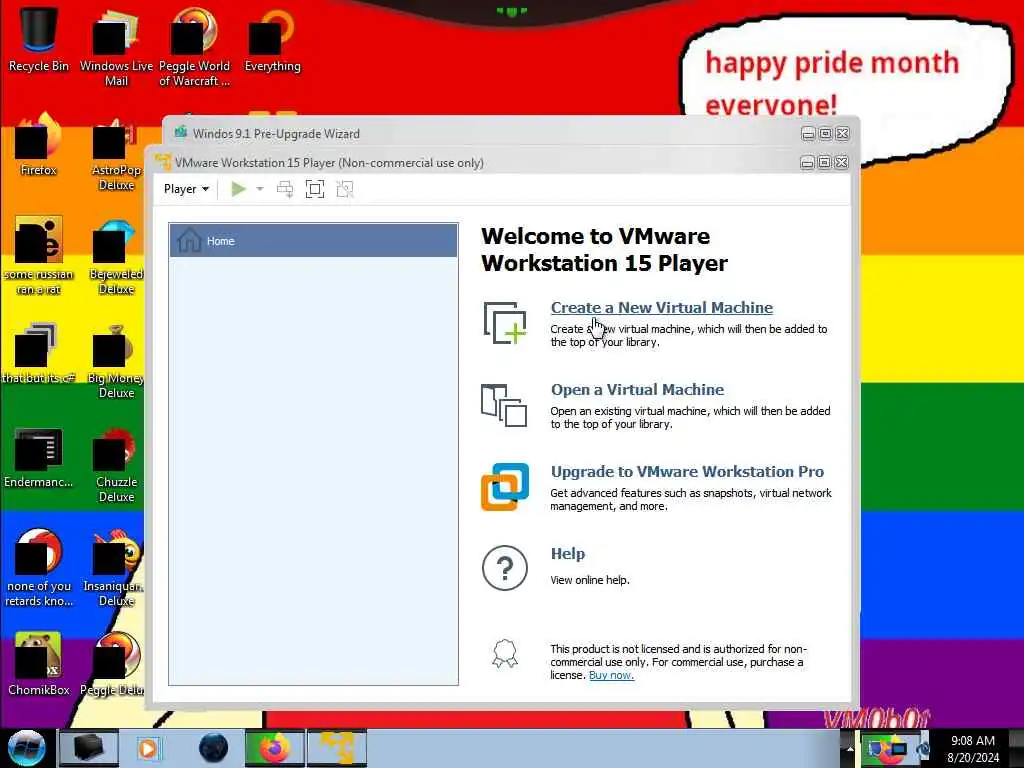Select 'some russian ran a rat' desktop icon
This screenshot has height=768, width=1024.
39,256
